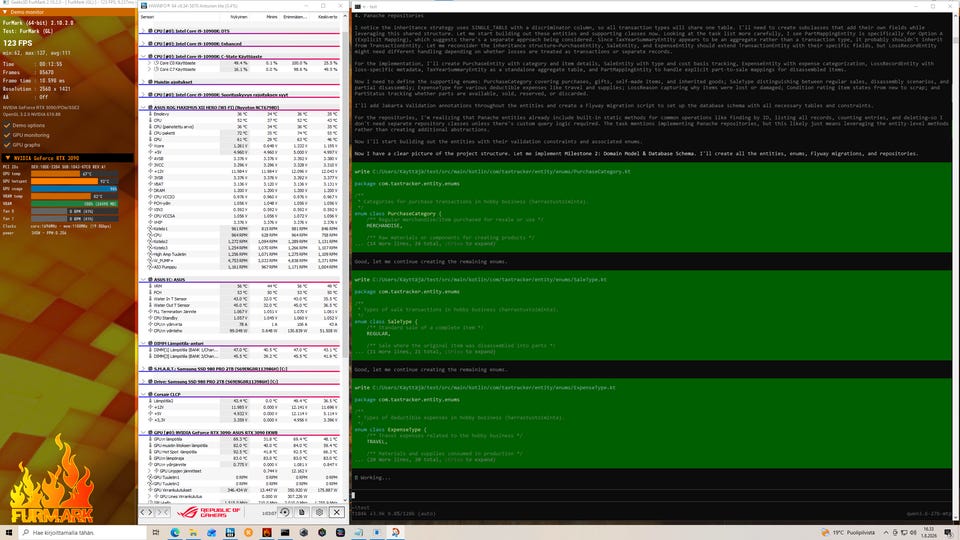
Task: Expand S.M.A.R.T. Samsung SSD 980 PRO group
Action: [x=143, y=369]
